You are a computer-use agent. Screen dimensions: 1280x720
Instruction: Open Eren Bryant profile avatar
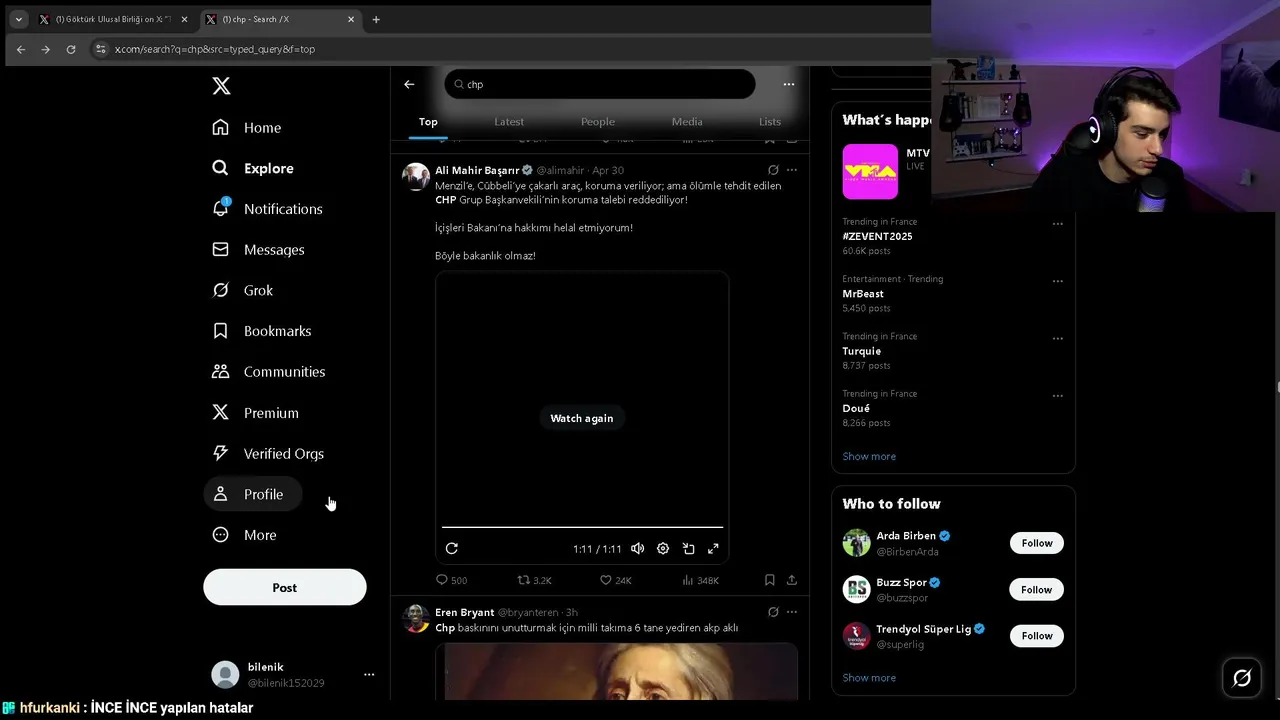pos(416,618)
